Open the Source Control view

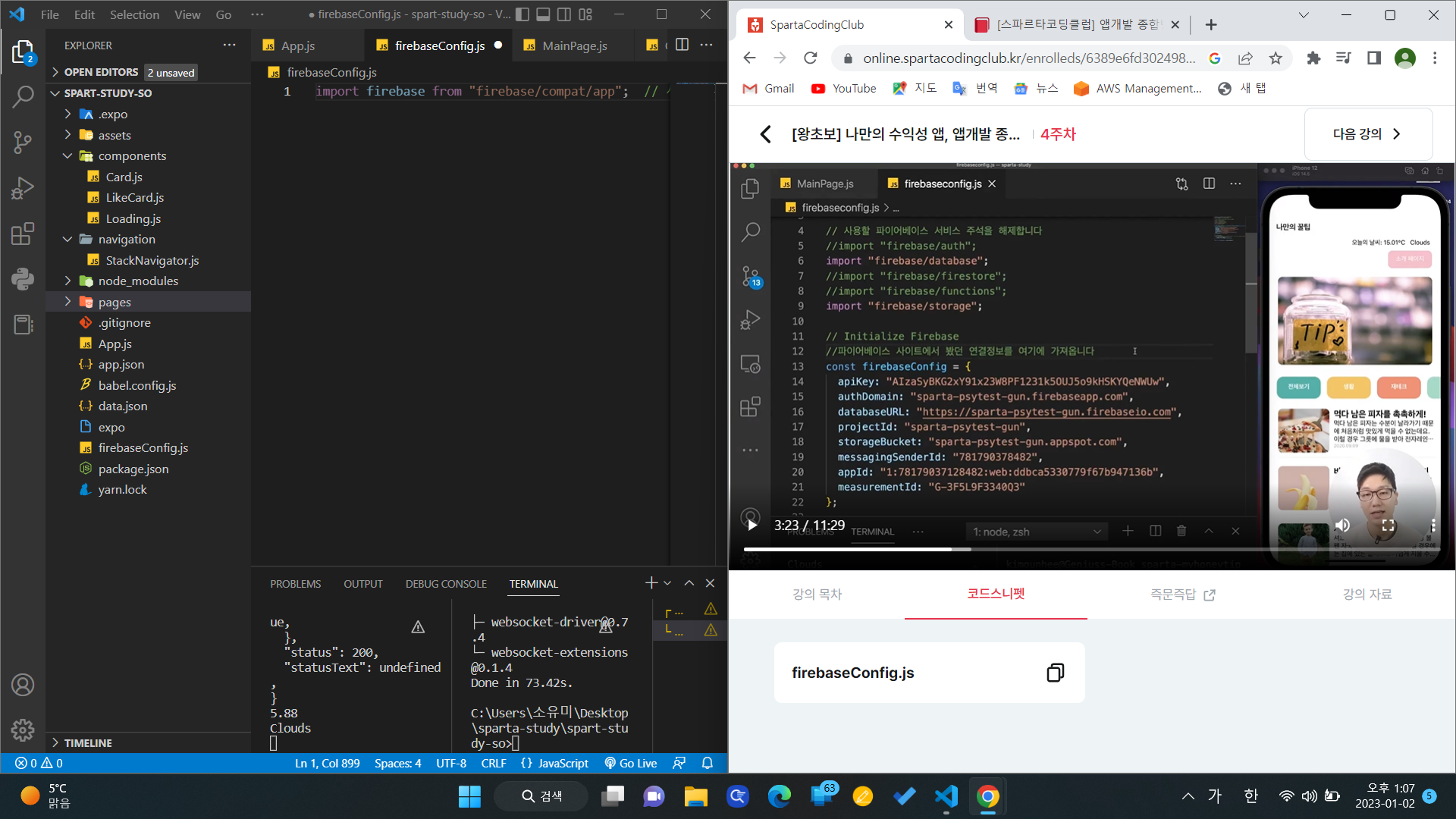pos(23,143)
